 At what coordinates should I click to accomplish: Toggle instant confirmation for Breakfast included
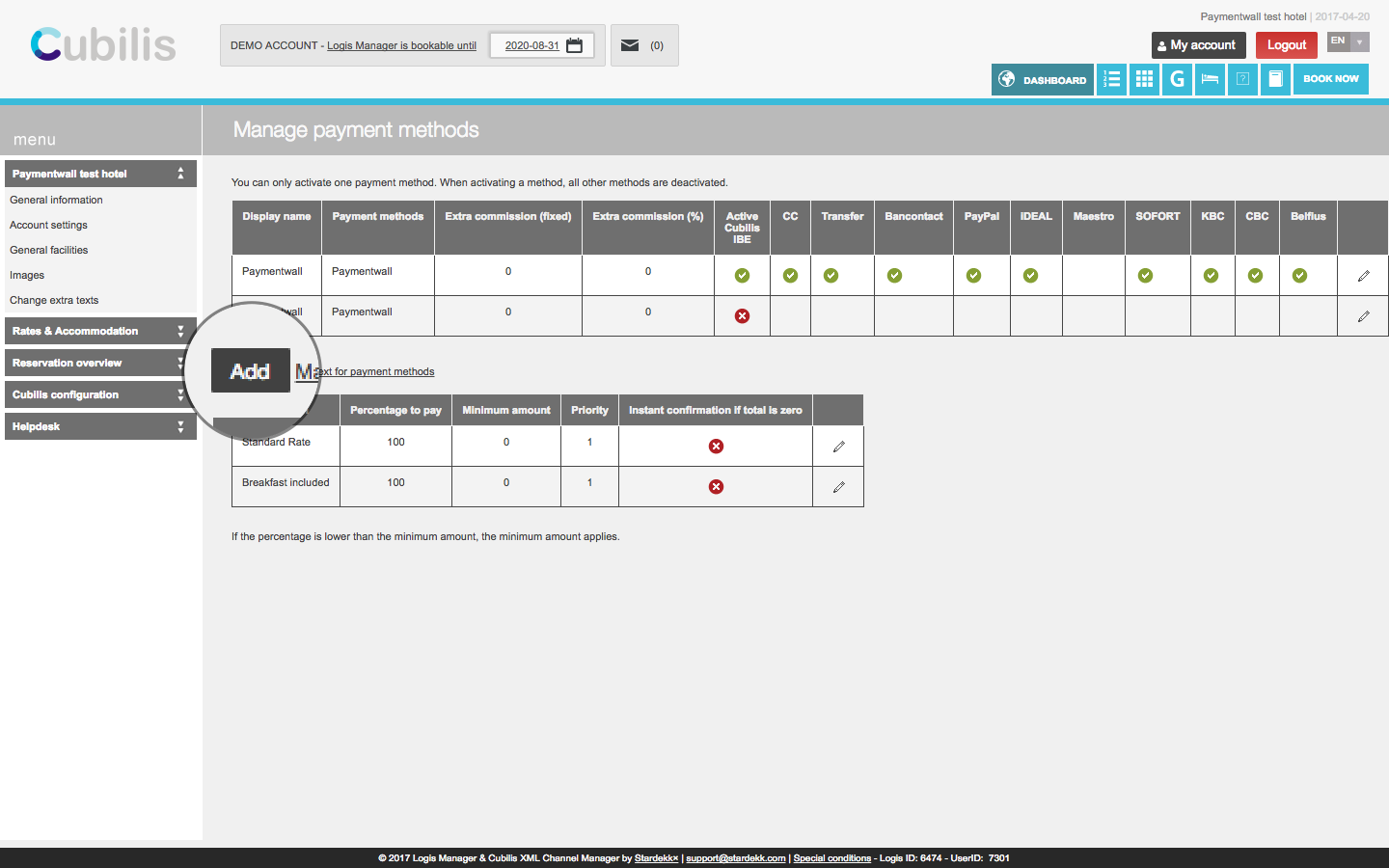[x=716, y=487]
